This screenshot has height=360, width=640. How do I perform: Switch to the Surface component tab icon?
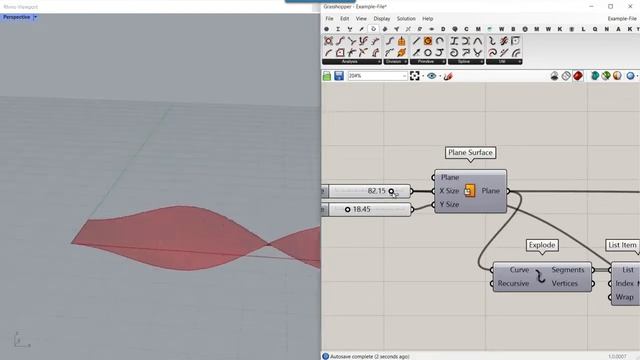(x=385, y=29)
